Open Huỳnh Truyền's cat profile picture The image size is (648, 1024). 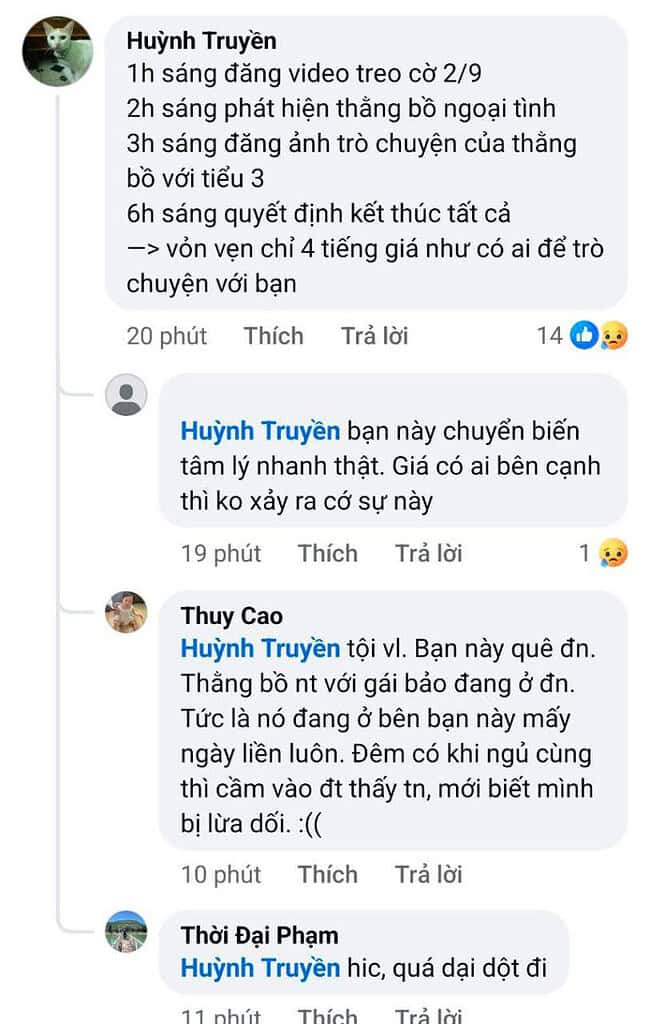[x=57, y=51]
